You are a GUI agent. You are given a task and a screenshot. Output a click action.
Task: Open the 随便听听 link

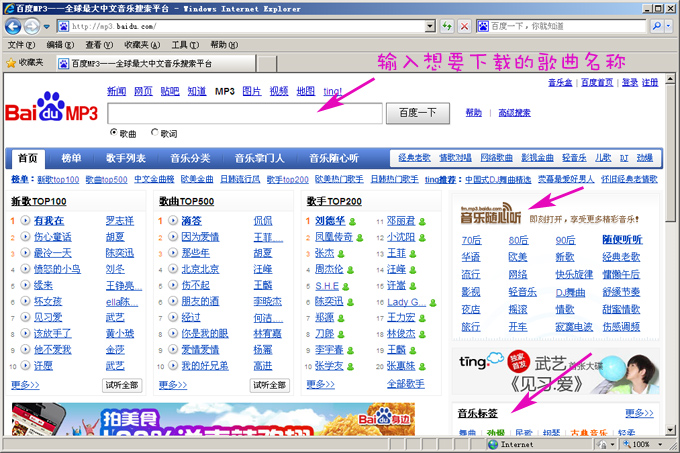point(622,240)
